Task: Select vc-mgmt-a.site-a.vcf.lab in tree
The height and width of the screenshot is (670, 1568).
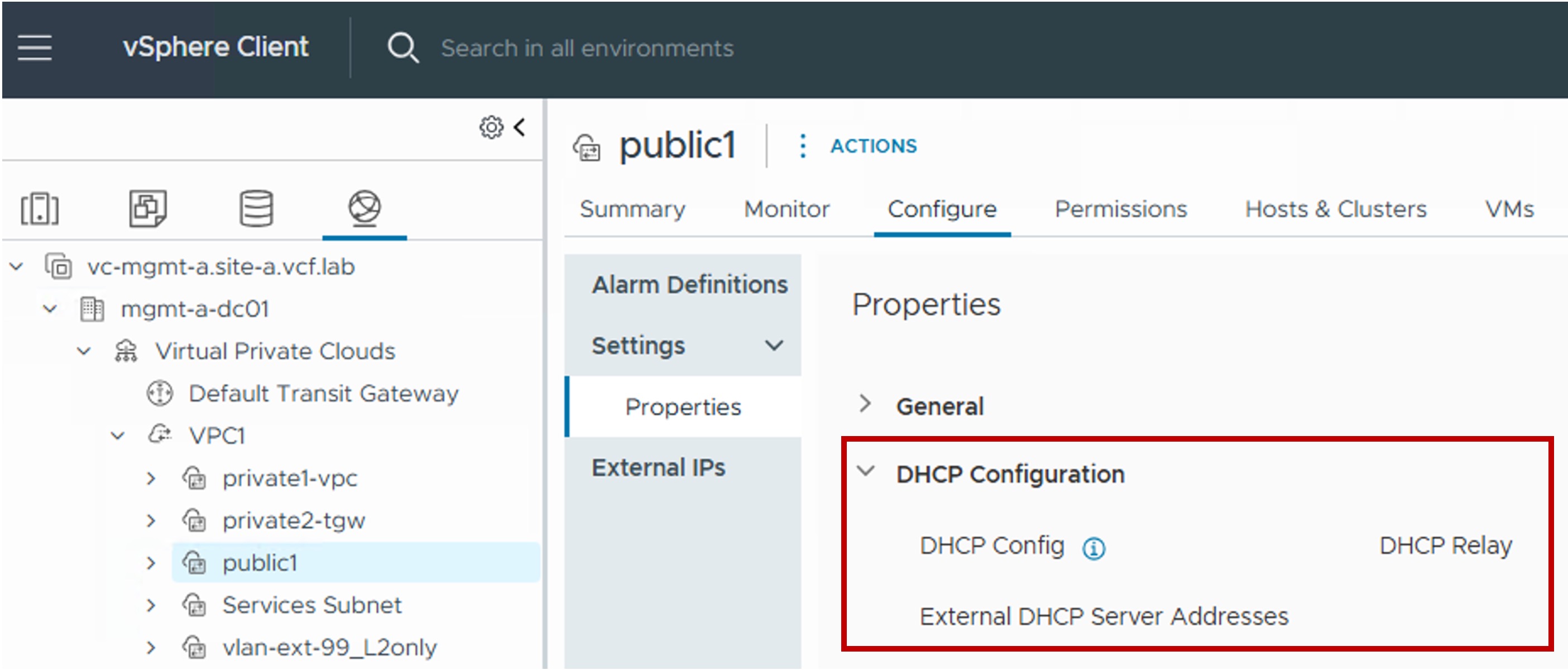Action: [x=221, y=267]
